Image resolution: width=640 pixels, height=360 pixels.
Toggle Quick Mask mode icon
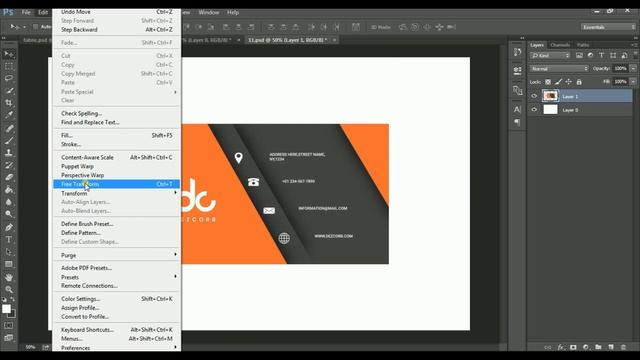tap(9, 326)
